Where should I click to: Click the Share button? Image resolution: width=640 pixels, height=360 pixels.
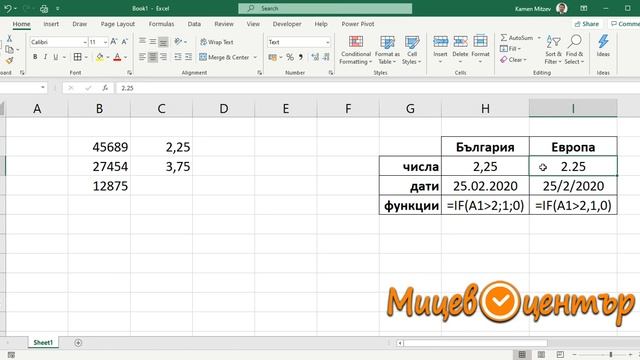point(587,24)
